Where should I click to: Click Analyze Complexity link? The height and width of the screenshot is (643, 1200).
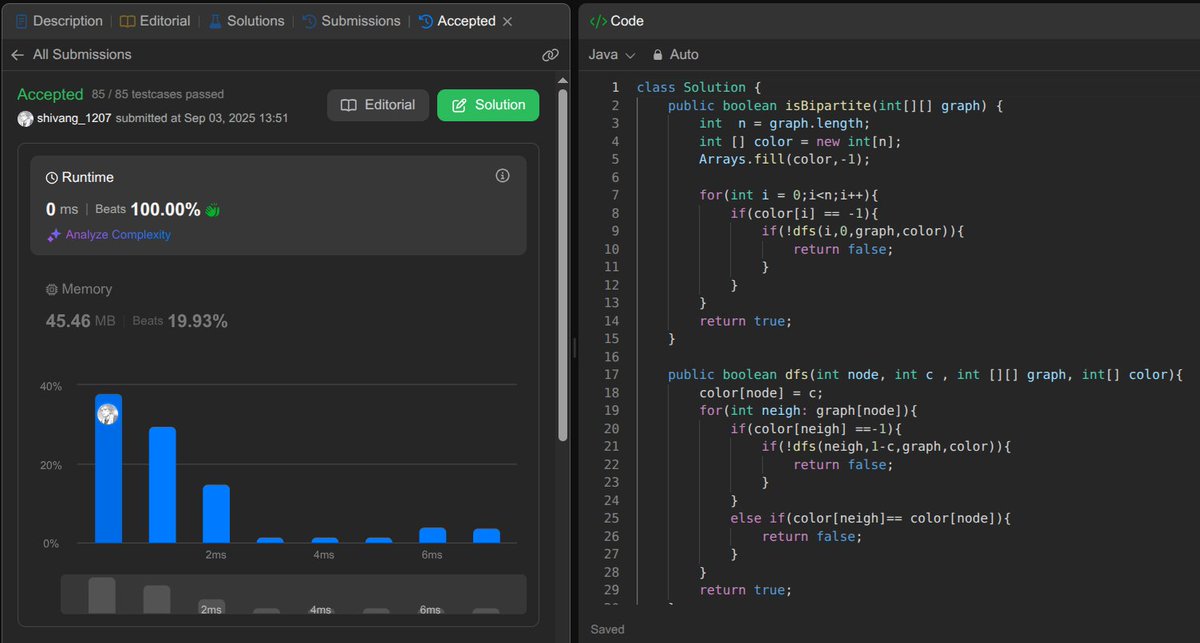coord(118,235)
